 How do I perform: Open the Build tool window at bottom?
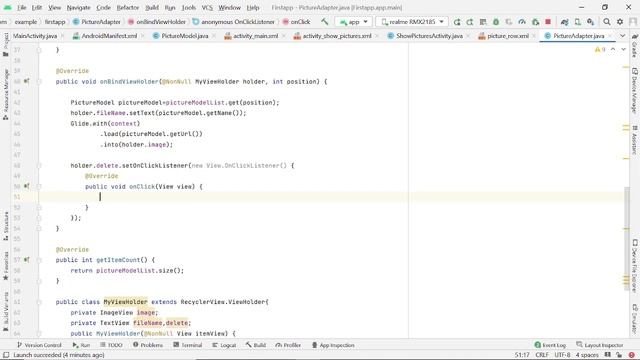click(256, 345)
